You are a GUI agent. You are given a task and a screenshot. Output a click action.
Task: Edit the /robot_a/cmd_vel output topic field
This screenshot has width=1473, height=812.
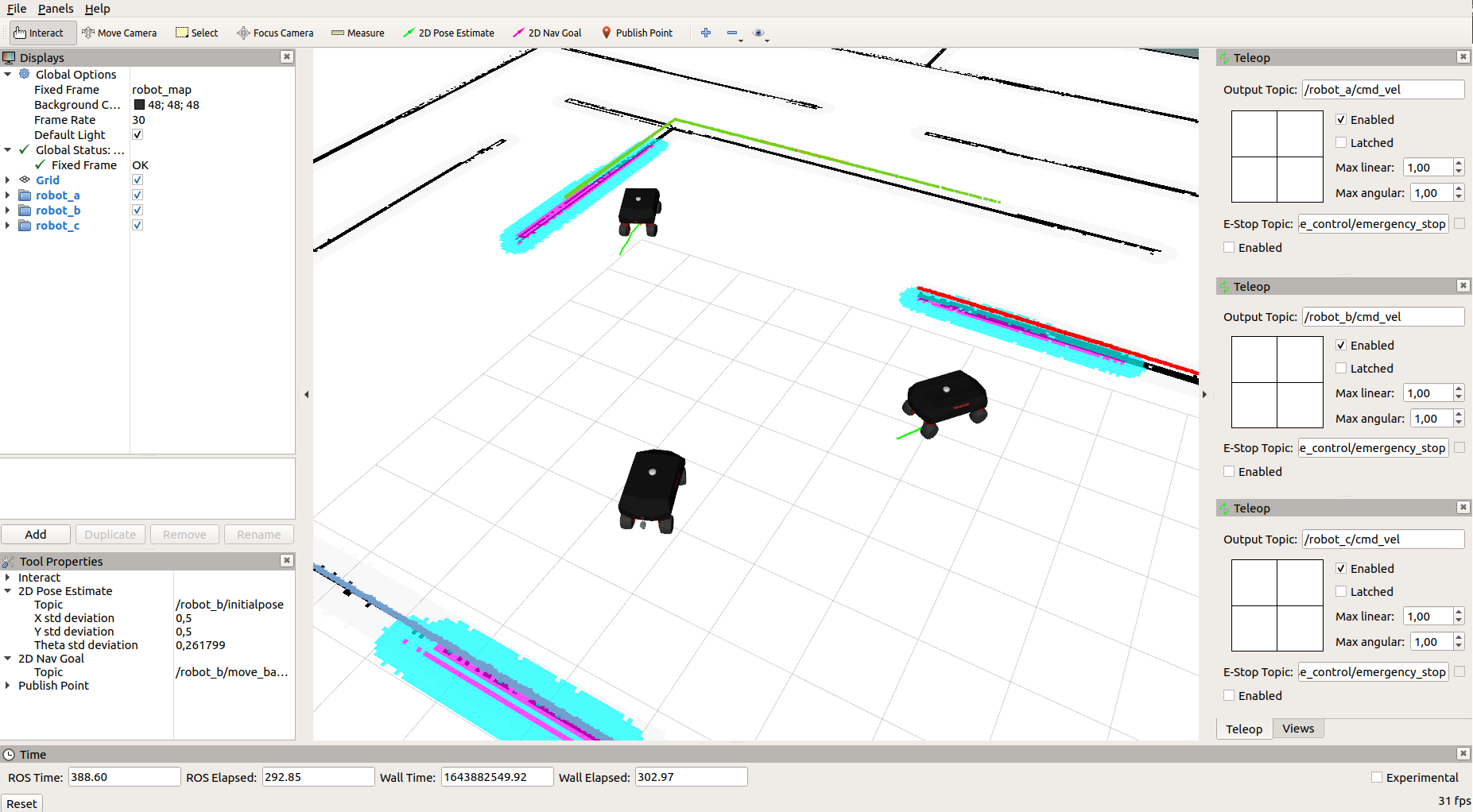[1383, 89]
